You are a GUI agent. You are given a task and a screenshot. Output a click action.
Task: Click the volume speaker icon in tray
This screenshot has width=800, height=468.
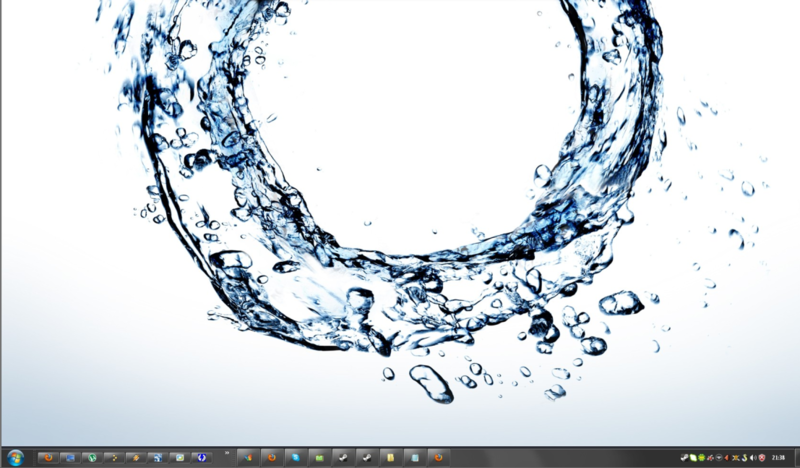click(x=751, y=457)
